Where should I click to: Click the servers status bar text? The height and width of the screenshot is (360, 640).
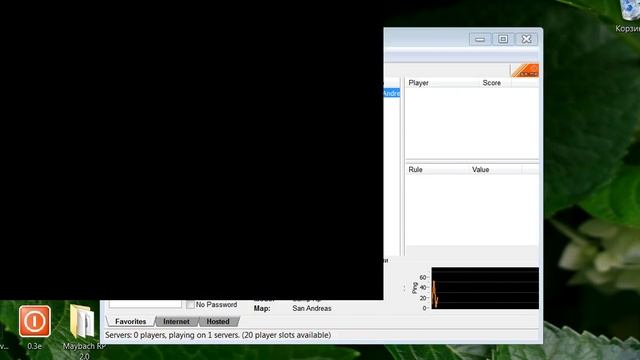218,335
